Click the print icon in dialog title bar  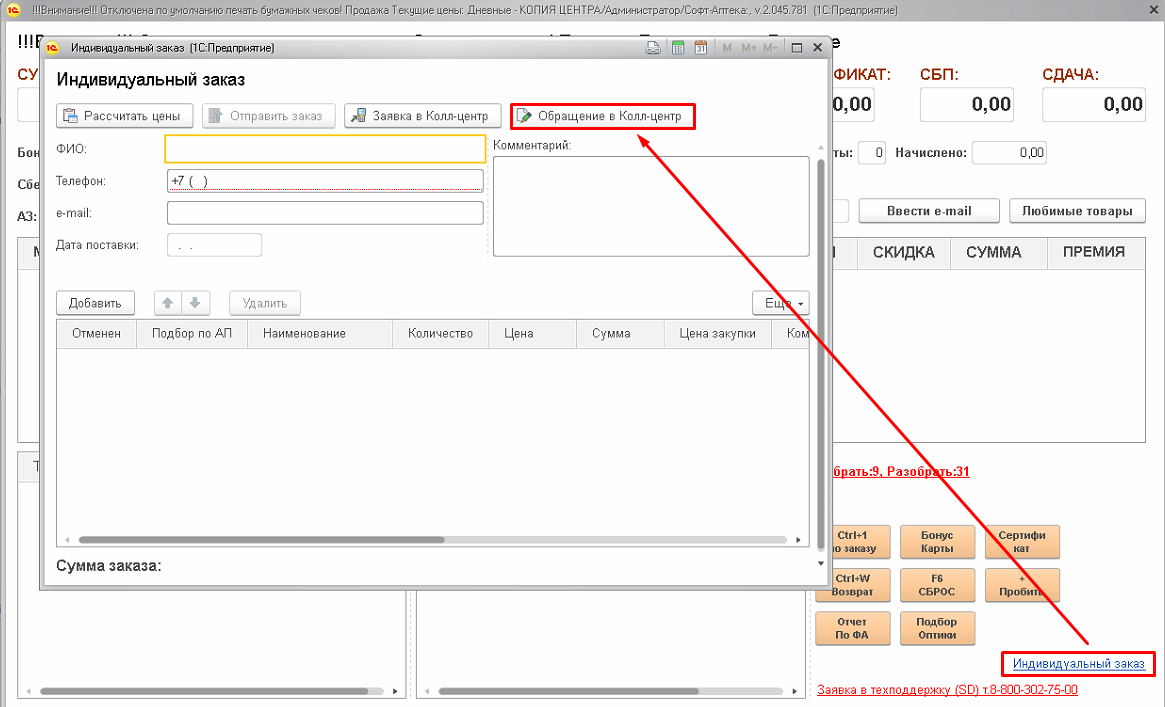pyautogui.click(x=653, y=48)
